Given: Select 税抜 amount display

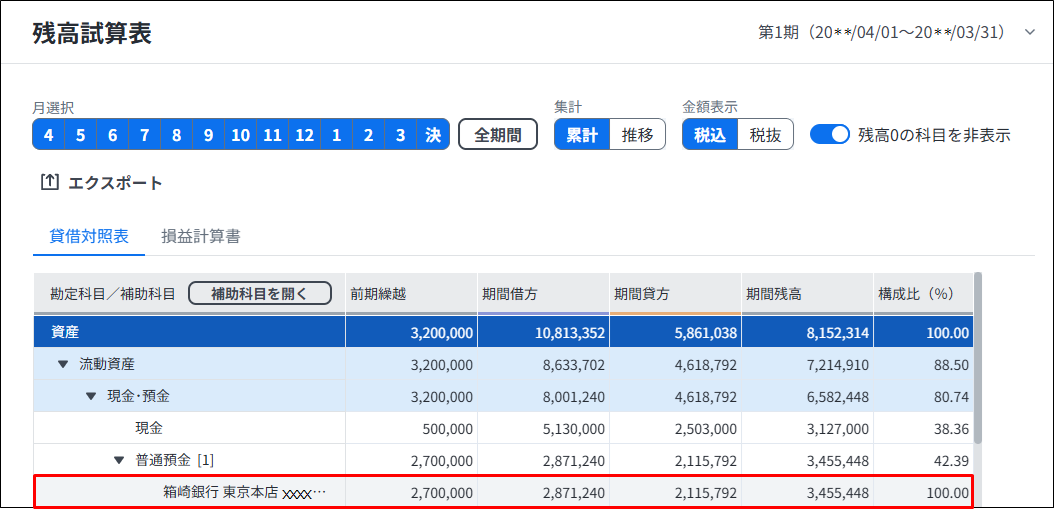Looking at the screenshot, I should (766, 134).
